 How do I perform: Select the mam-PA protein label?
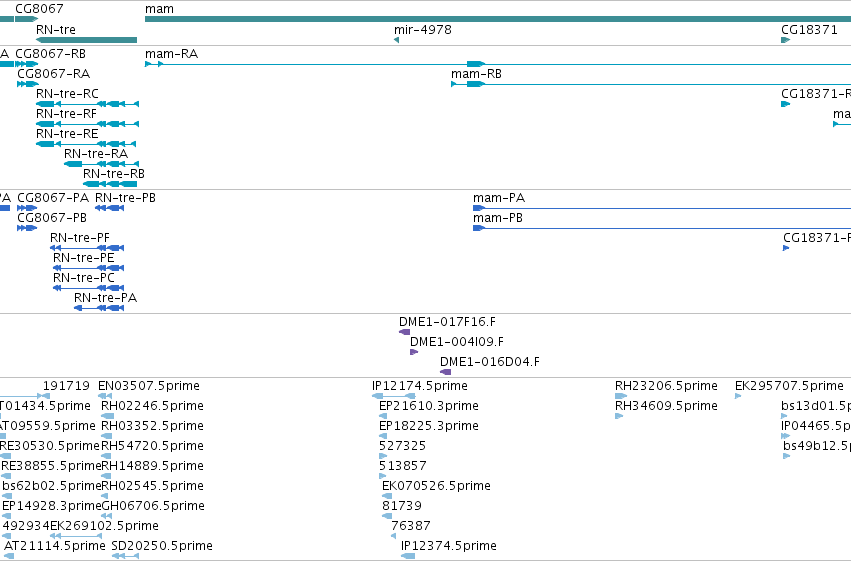[x=499, y=198]
